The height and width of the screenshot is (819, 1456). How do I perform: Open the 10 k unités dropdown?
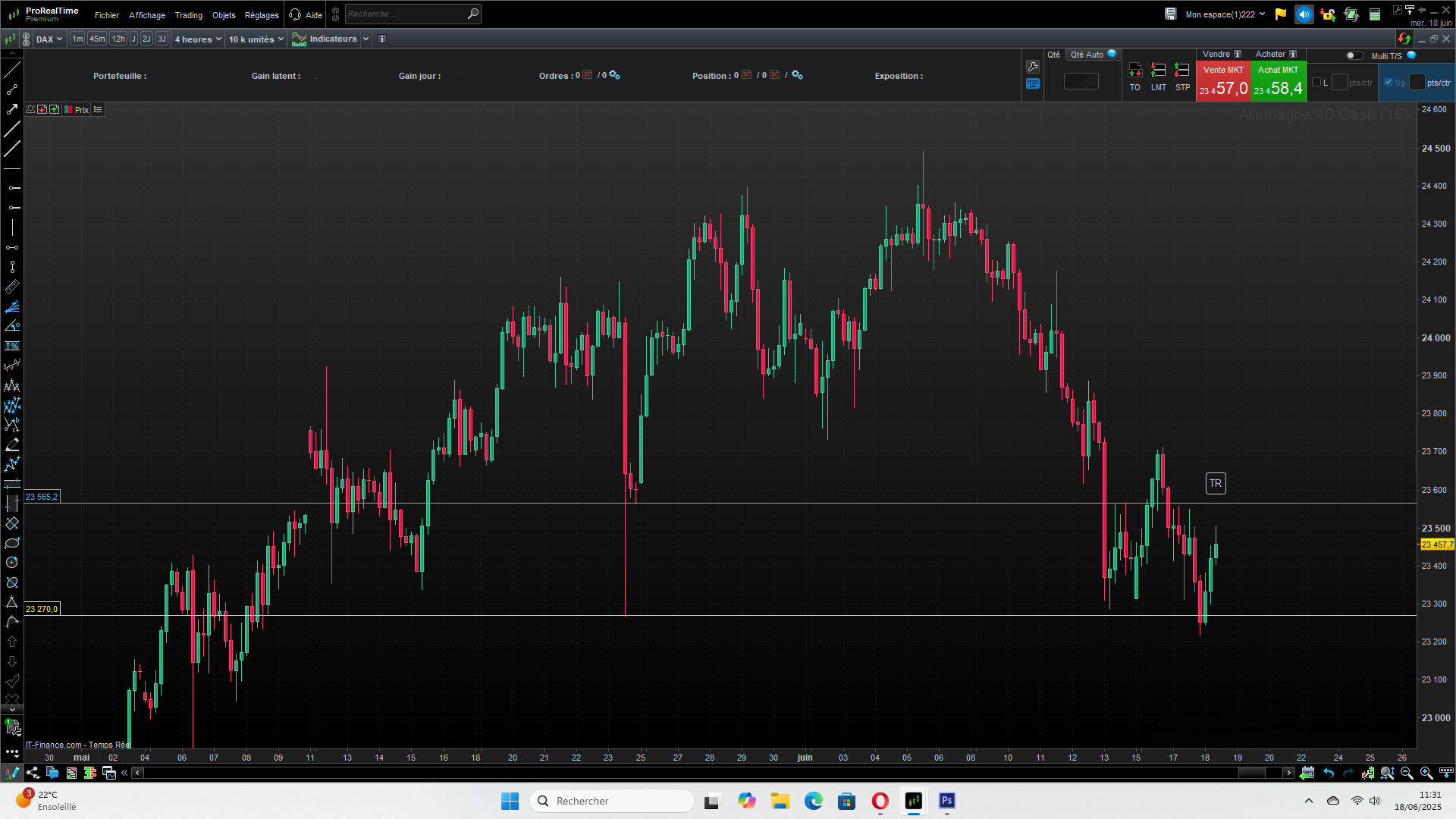[256, 39]
